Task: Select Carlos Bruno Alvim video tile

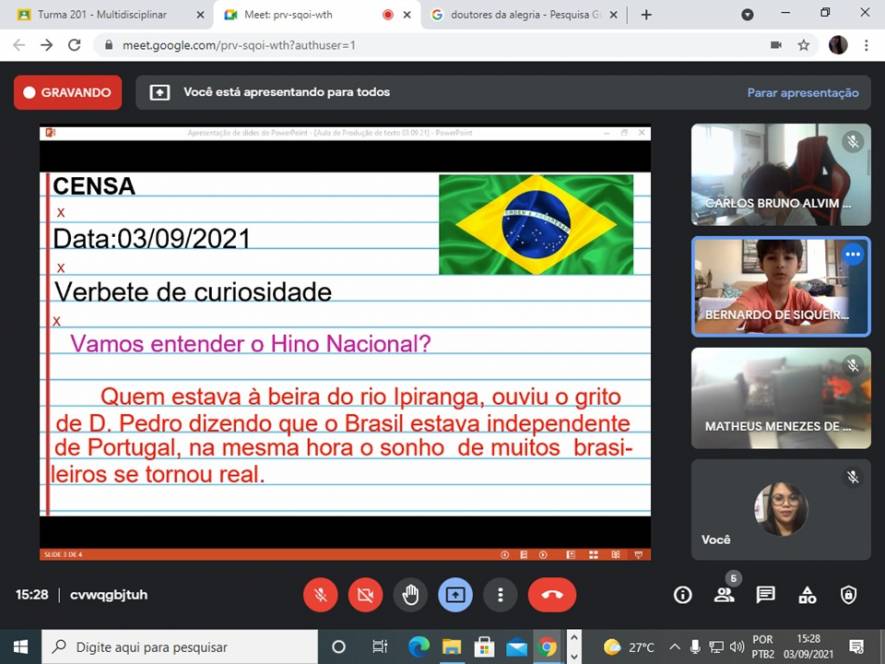Action: [780, 174]
